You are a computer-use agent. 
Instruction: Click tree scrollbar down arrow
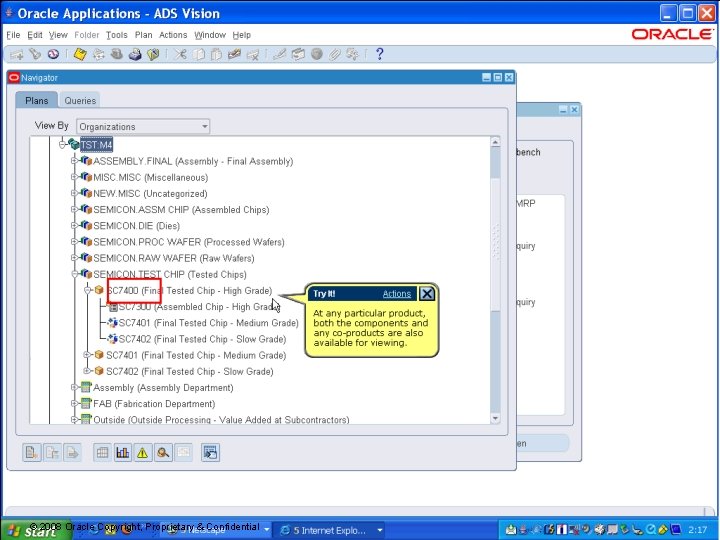[495, 418]
